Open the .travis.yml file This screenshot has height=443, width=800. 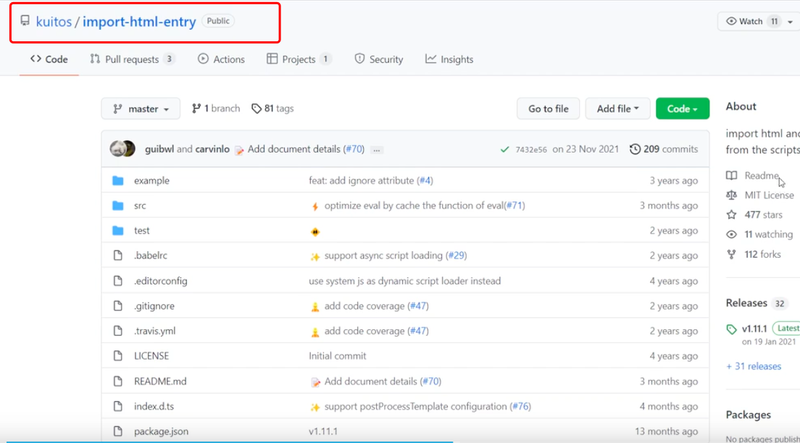pyautogui.click(x=155, y=331)
